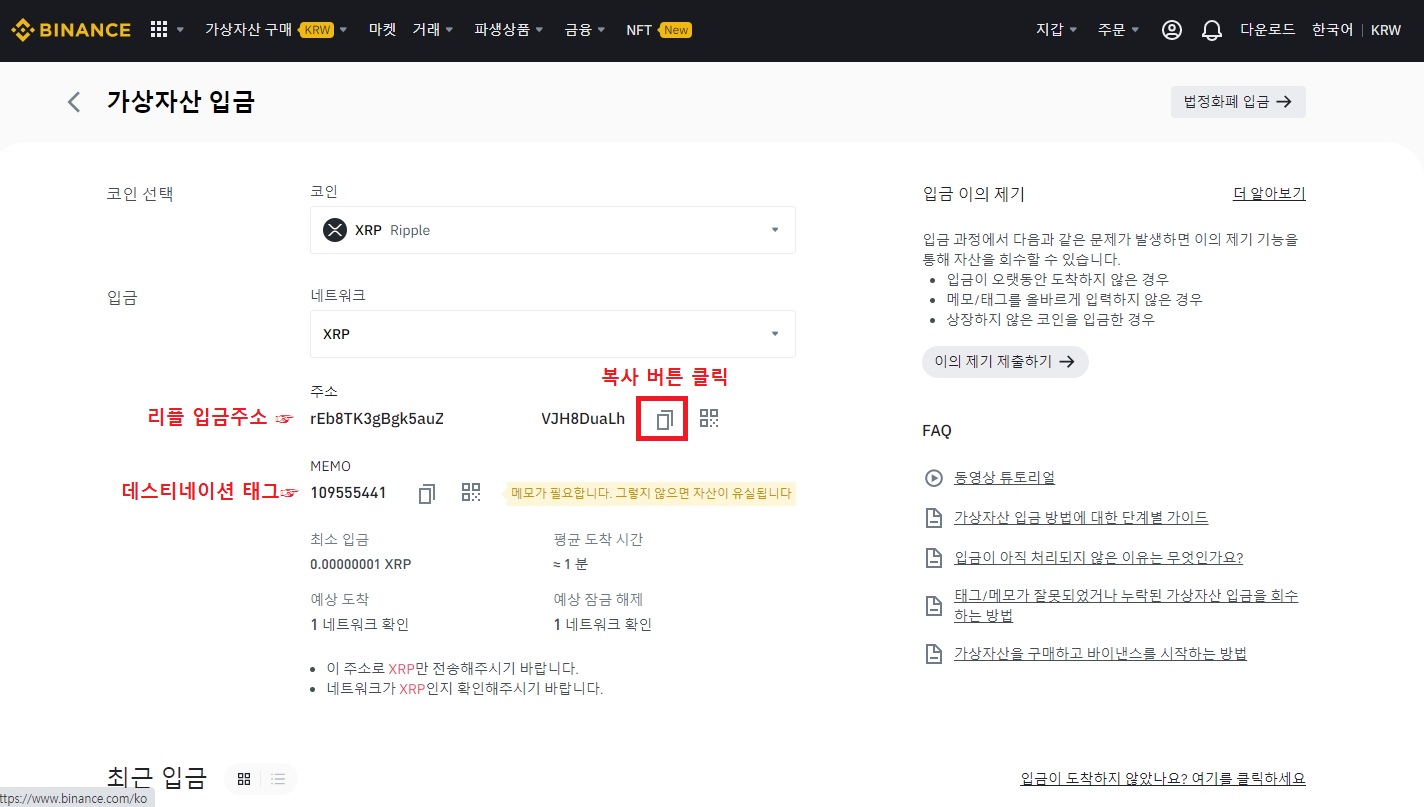Click the FAQ heading
The image size is (1424, 807).
(937, 431)
